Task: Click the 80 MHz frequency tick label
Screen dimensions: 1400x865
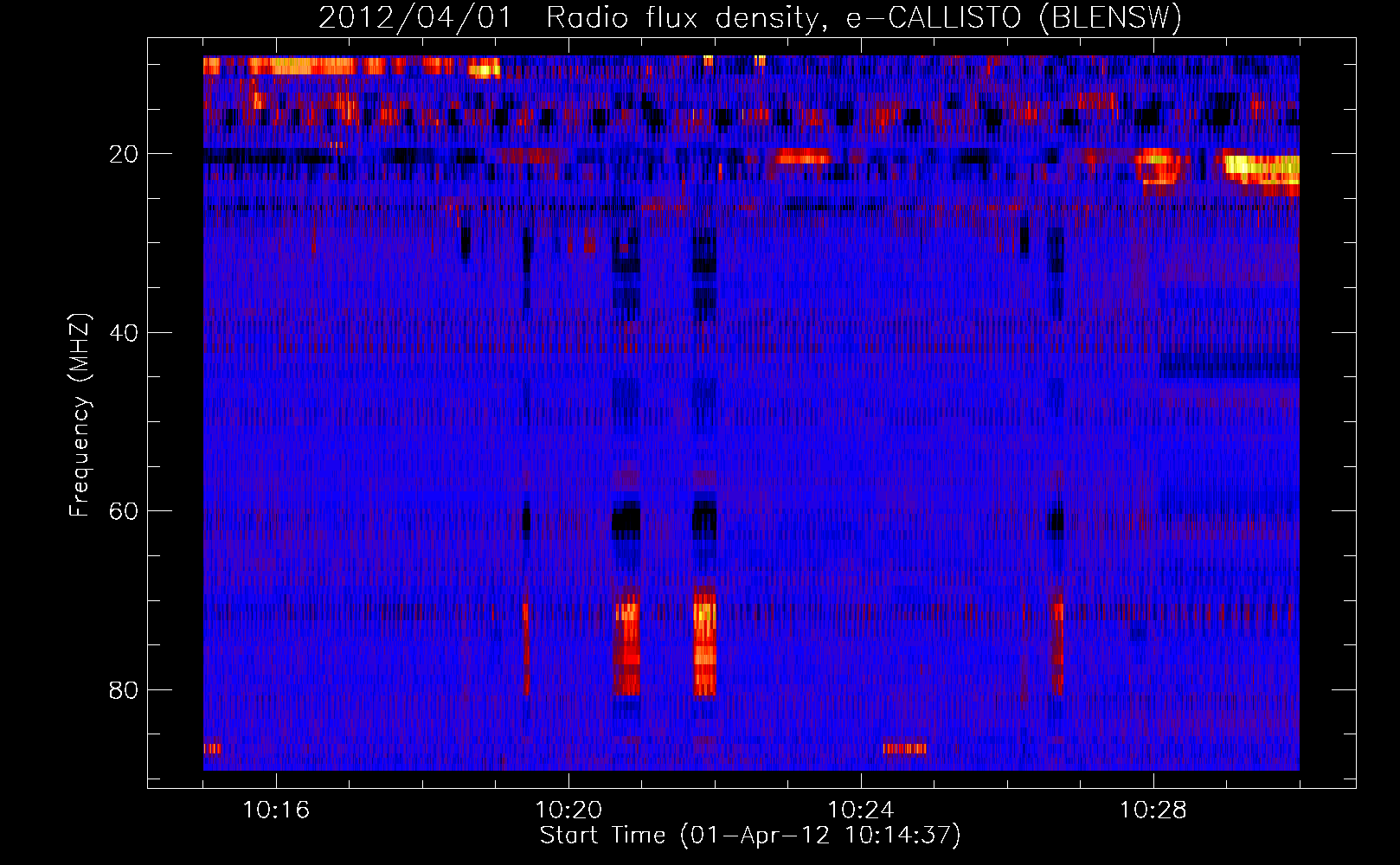Action: (x=124, y=690)
